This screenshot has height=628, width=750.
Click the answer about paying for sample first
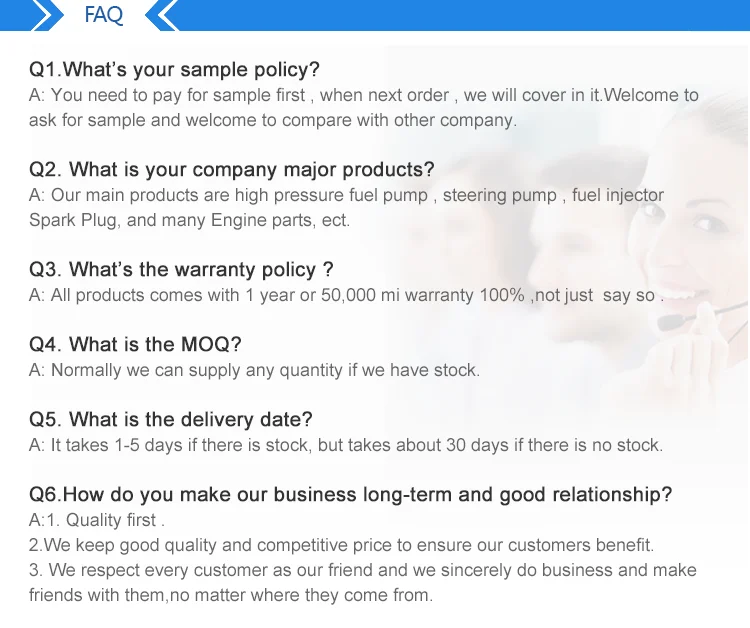pyautogui.click(x=364, y=107)
